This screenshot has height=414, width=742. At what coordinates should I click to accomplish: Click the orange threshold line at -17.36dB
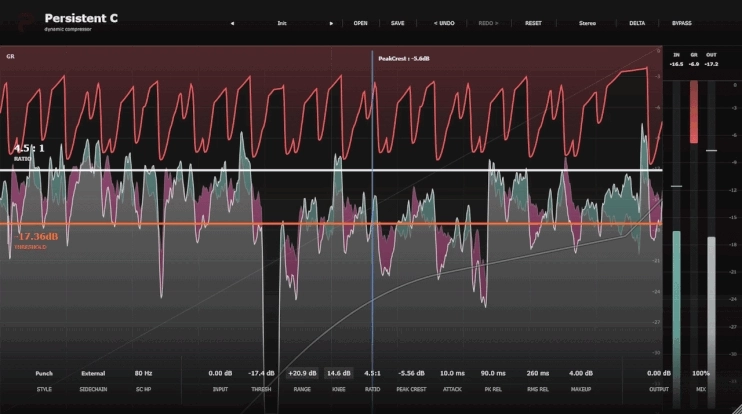(331, 224)
